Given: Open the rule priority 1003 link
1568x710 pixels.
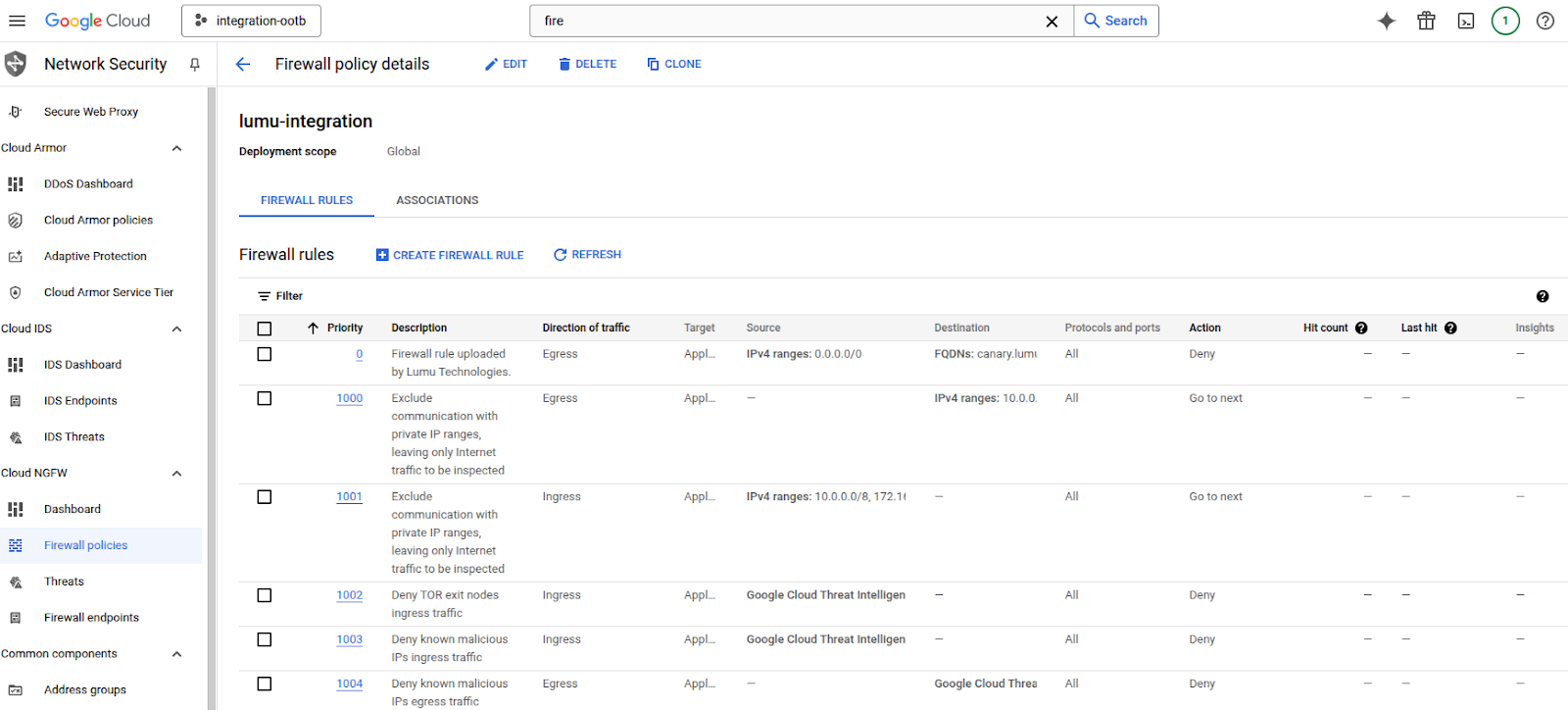Looking at the screenshot, I should tap(350, 639).
